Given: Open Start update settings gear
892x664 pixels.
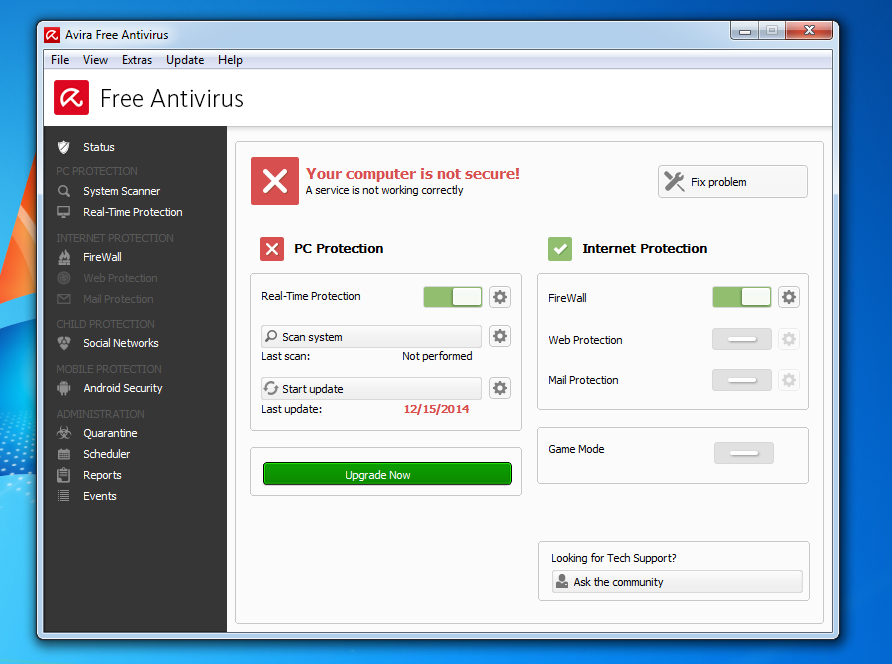Looking at the screenshot, I should 499,388.
